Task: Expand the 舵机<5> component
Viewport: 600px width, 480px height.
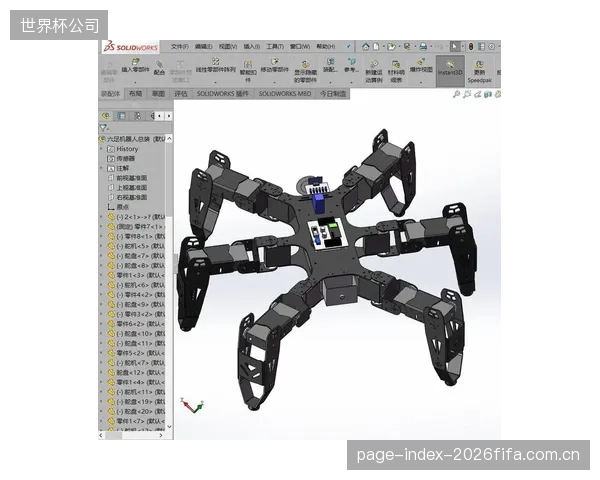Action: click(x=101, y=246)
